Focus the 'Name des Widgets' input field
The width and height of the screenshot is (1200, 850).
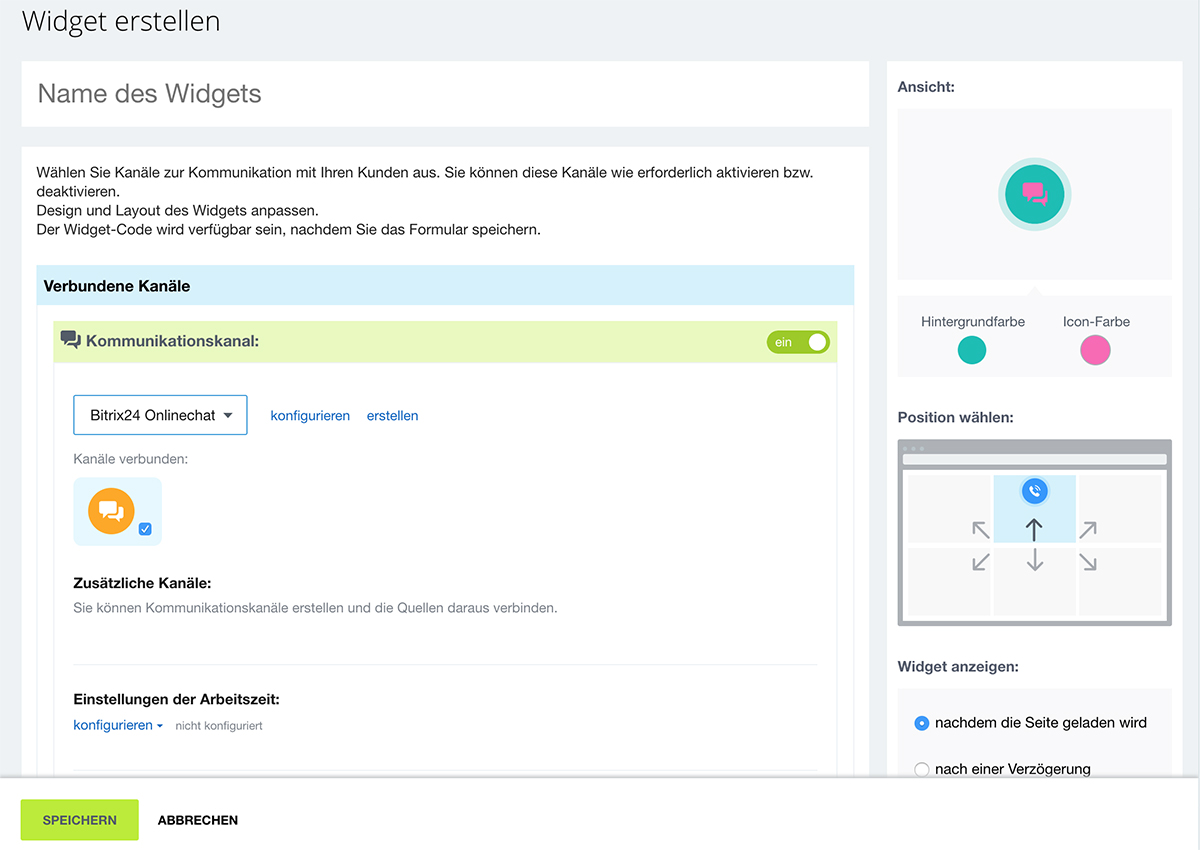coord(445,94)
